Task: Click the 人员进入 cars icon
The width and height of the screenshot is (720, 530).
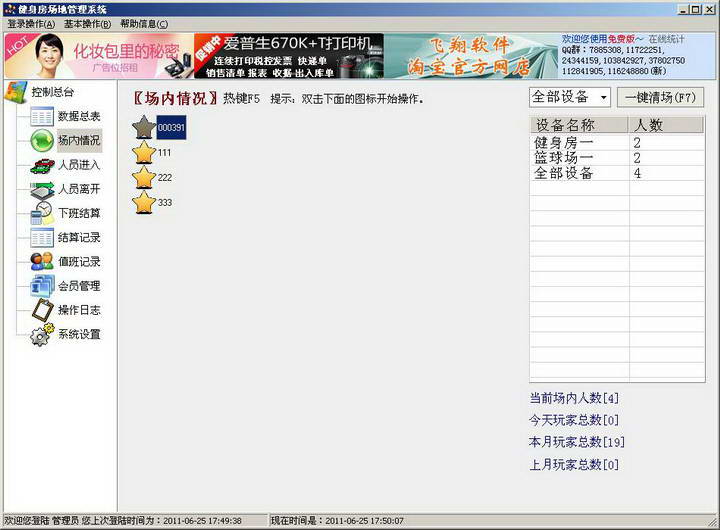Action: (x=42, y=165)
